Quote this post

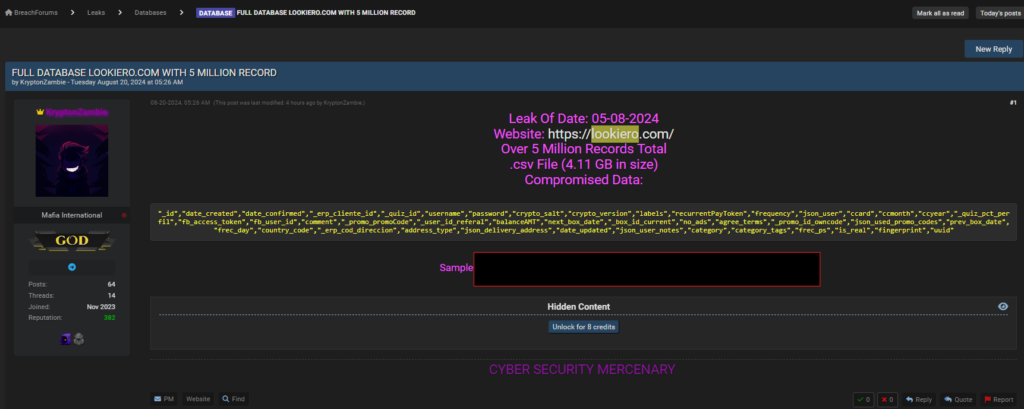click(x=959, y=399)
